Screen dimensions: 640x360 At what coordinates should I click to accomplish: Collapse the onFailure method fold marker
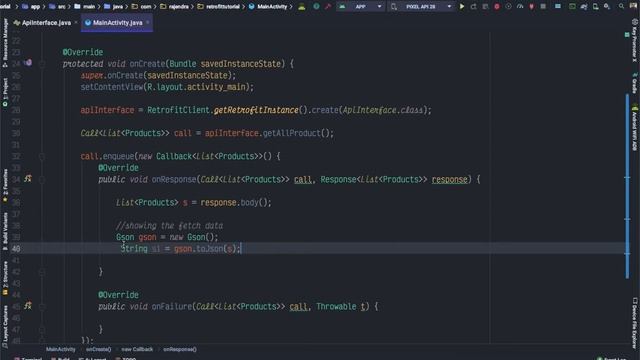[42, 307]
